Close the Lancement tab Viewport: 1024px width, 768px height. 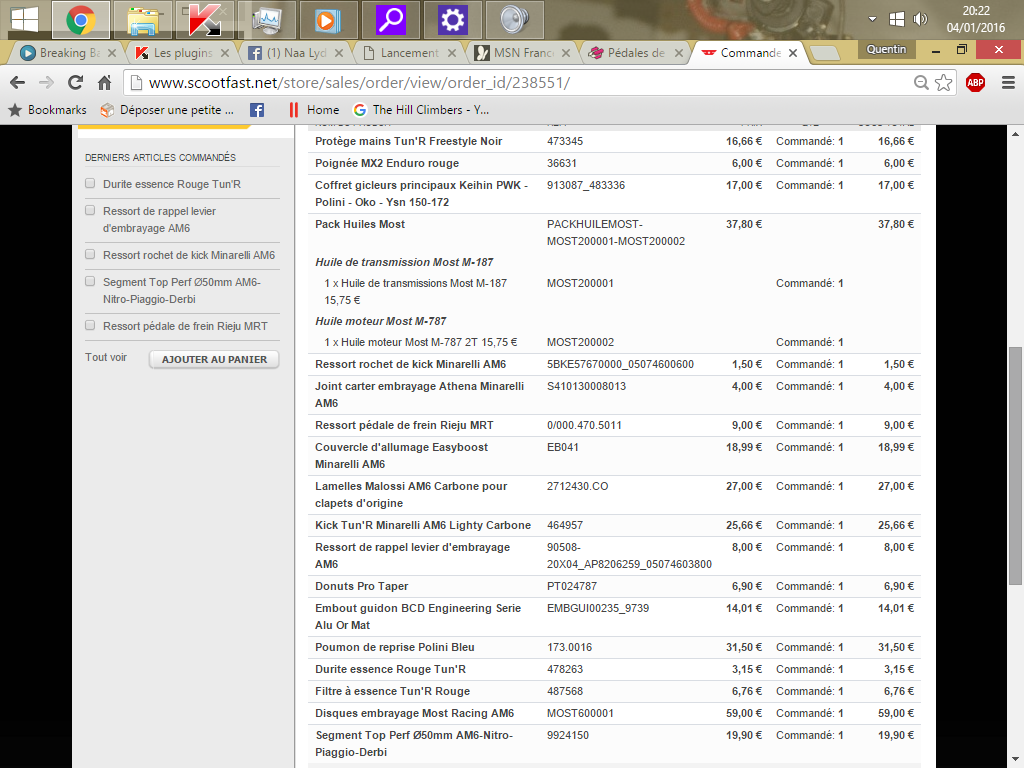point(451,53)
